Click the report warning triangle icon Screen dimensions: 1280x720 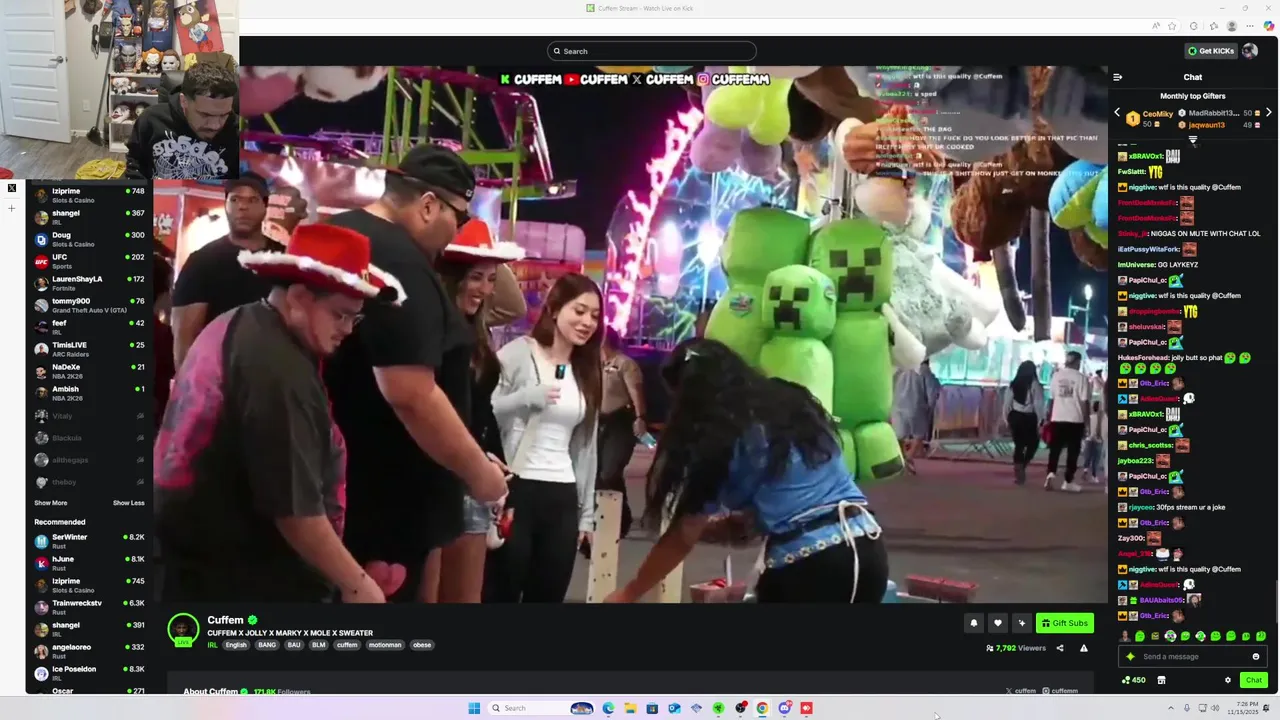tap(1084, 648)
